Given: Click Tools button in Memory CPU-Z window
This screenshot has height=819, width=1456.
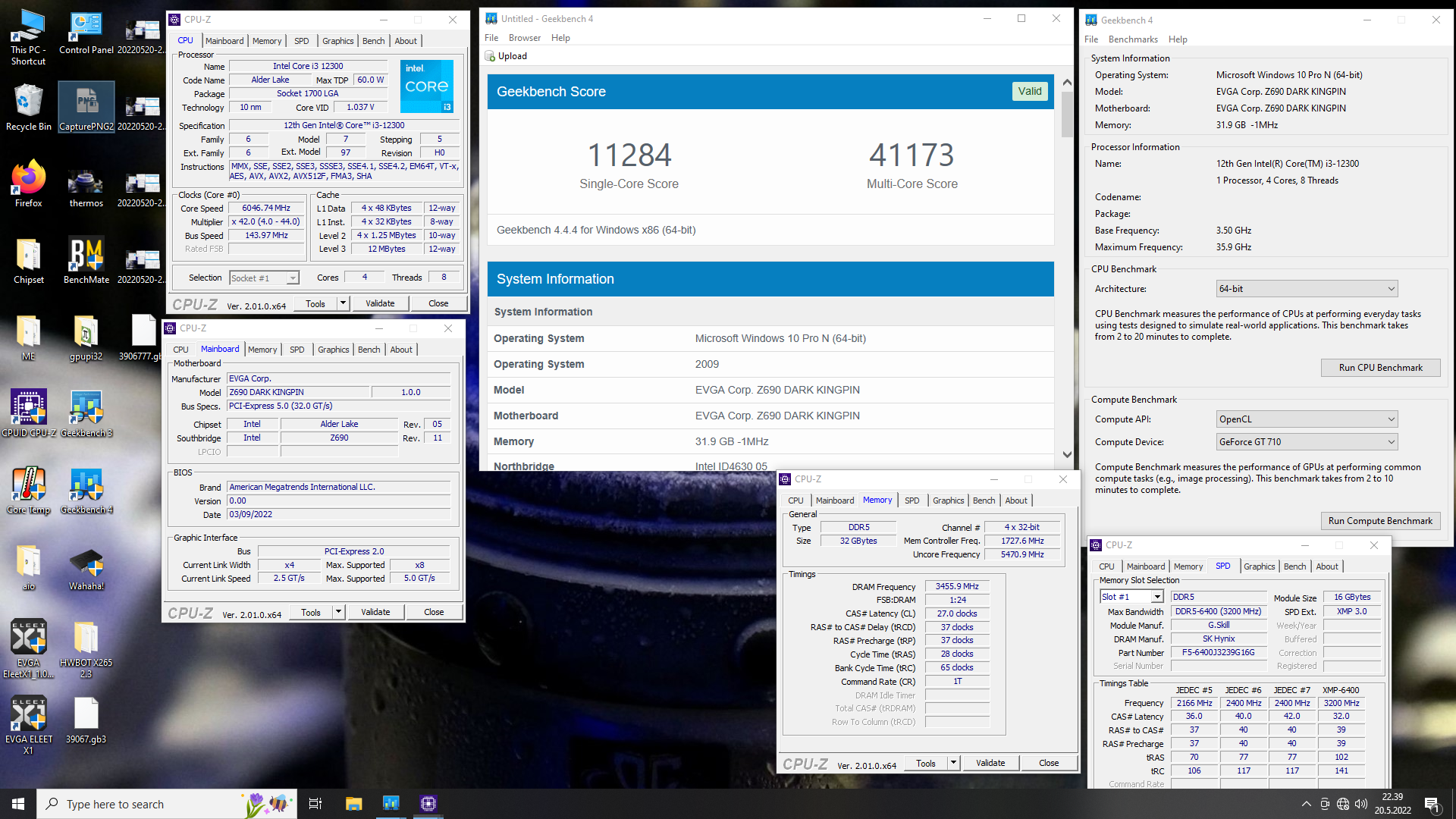Looking at the screenshot, I should click(x=926, y=763).
